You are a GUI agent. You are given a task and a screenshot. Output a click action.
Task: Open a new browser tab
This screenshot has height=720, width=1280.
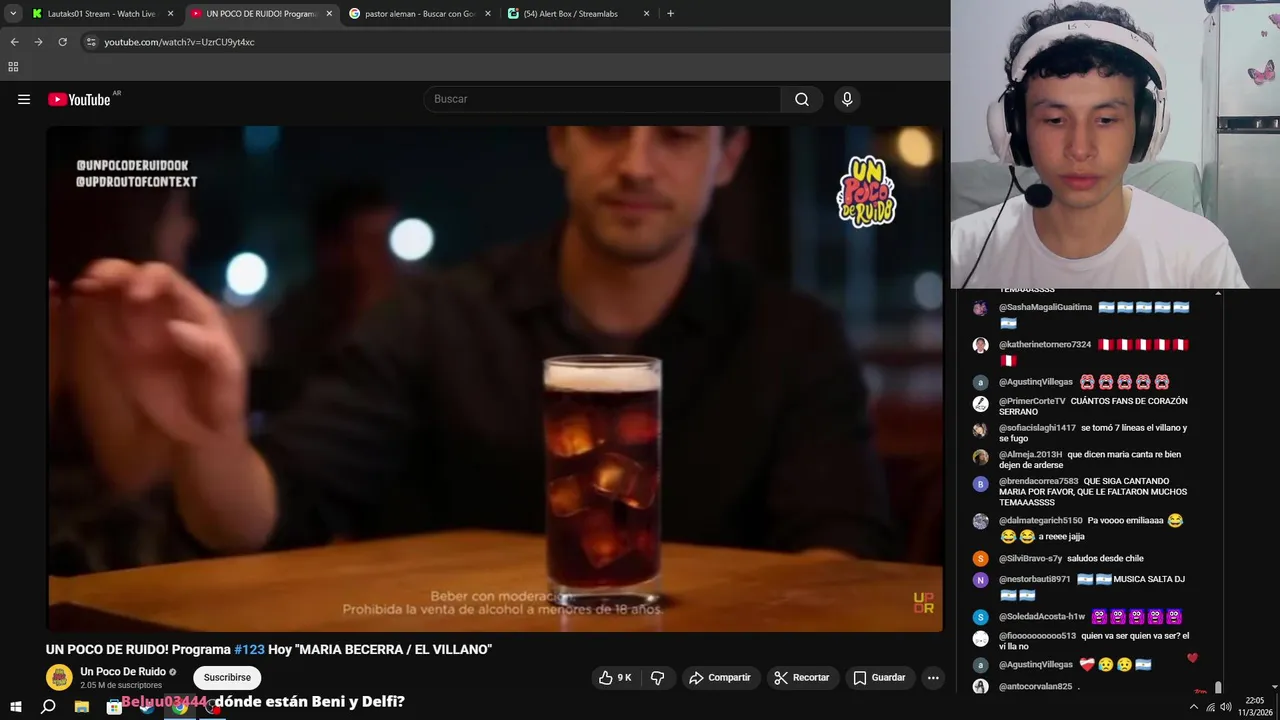pyautogui.click(x=670, y=14)
